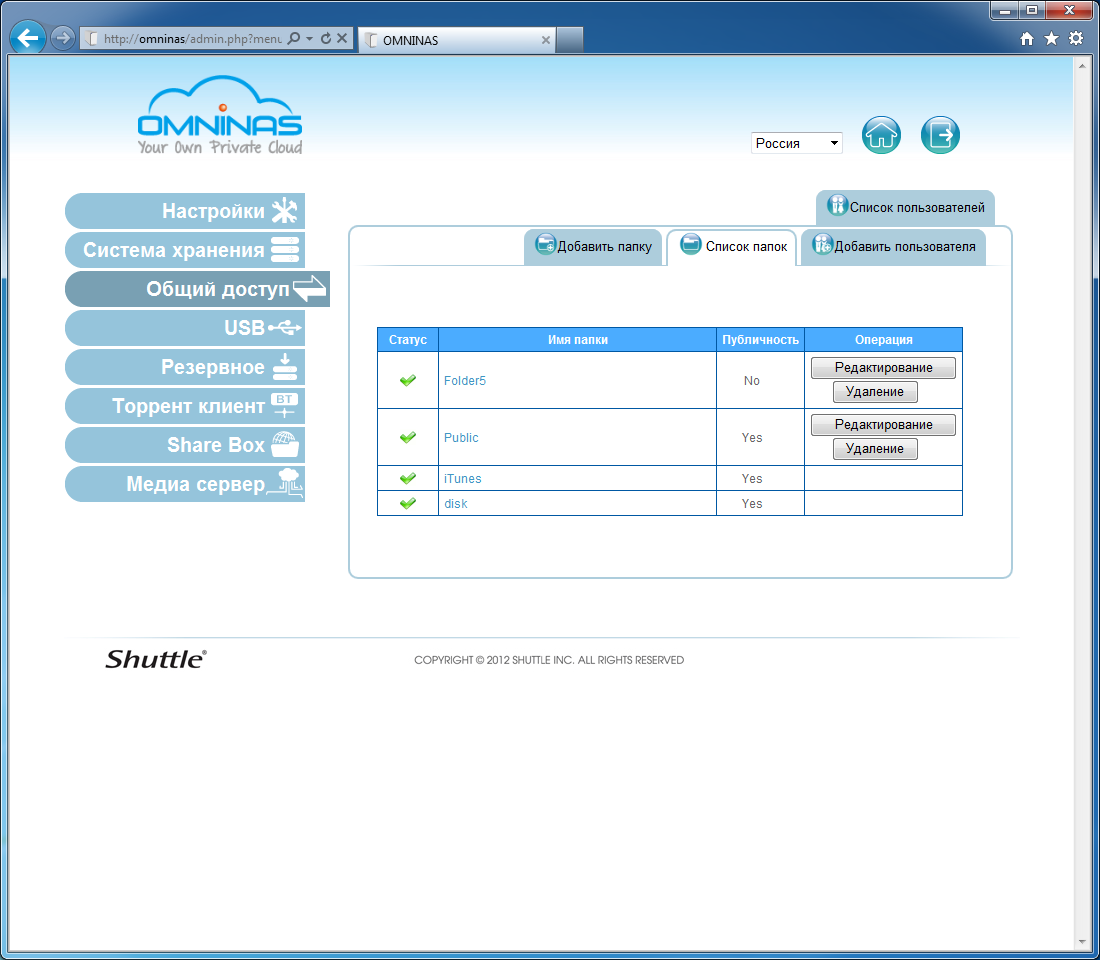The width and height of the screenshot is (1100, 960).
Task: Click the stop X icon in address bar
Action: pos(342,39)
